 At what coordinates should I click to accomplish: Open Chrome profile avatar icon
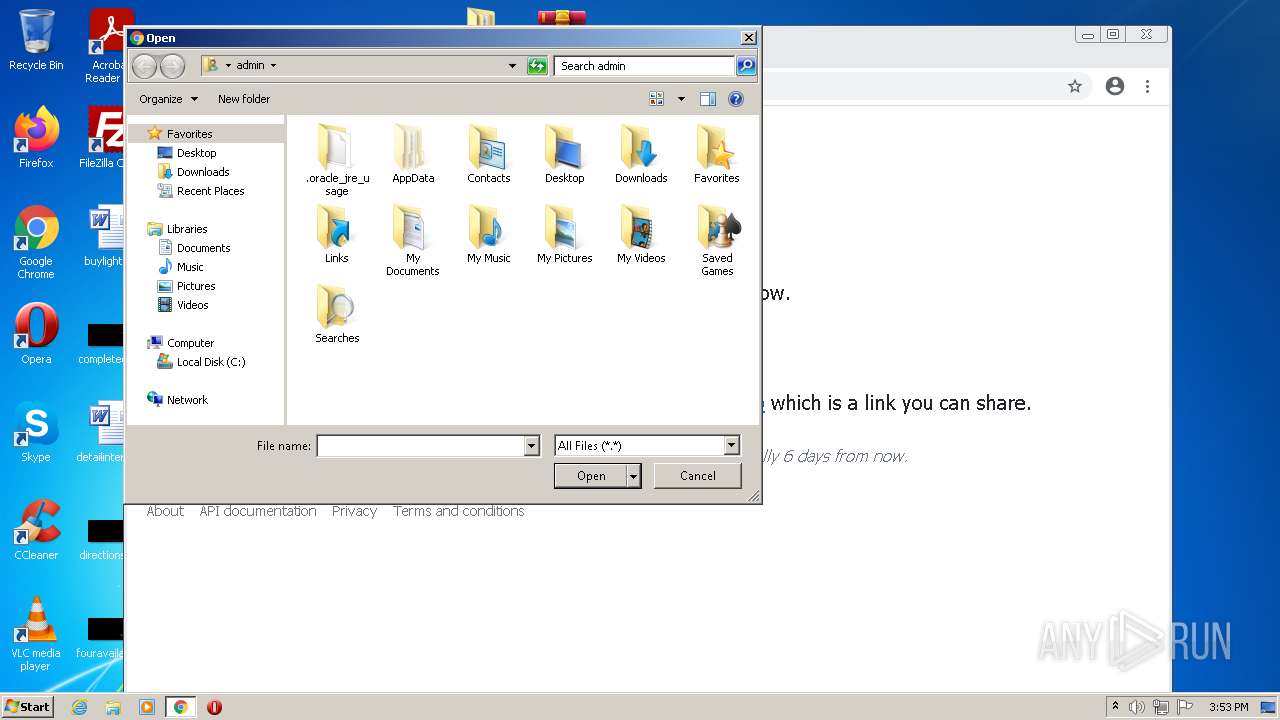click(1115, 86)
